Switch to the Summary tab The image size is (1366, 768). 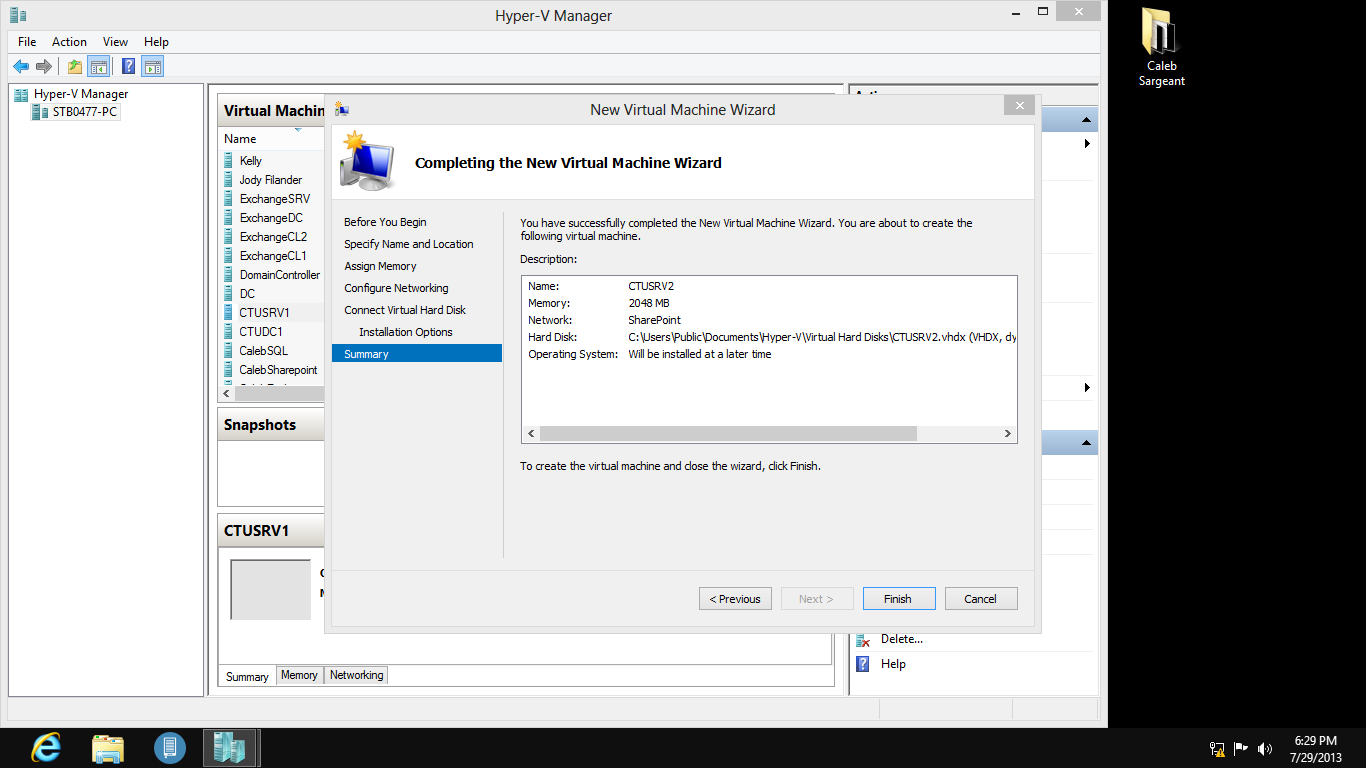pos(247,676)
